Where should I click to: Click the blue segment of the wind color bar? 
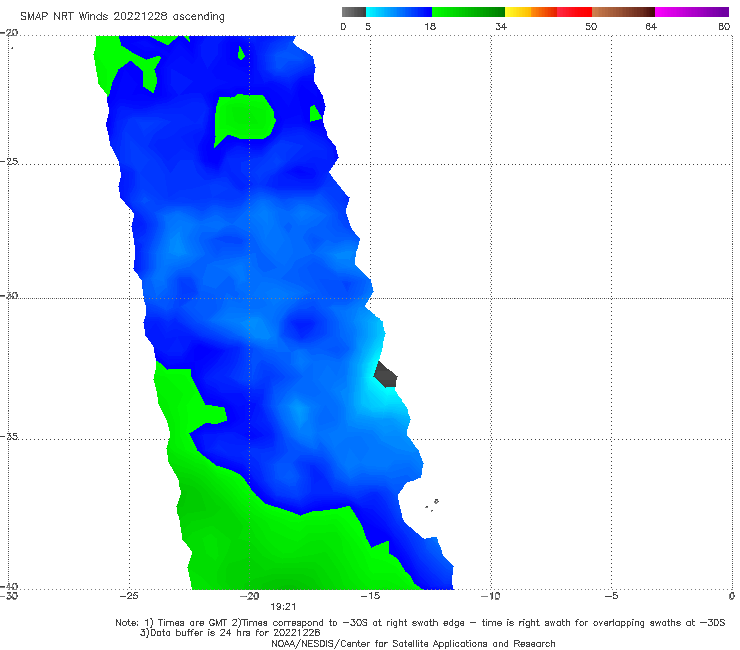click(399, 12)
